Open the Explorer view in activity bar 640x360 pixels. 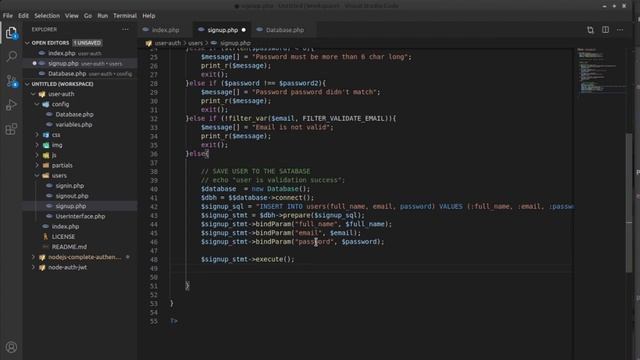coord(11,33)
